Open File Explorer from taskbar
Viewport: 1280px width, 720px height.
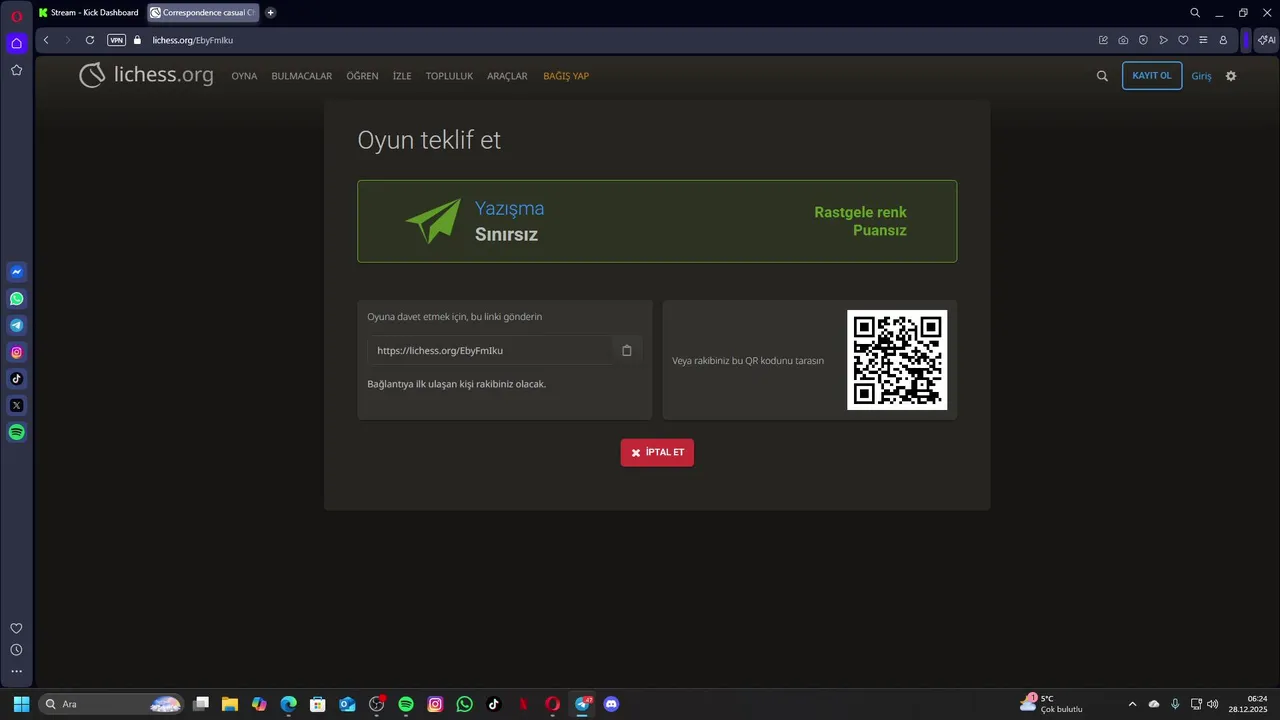230,704
